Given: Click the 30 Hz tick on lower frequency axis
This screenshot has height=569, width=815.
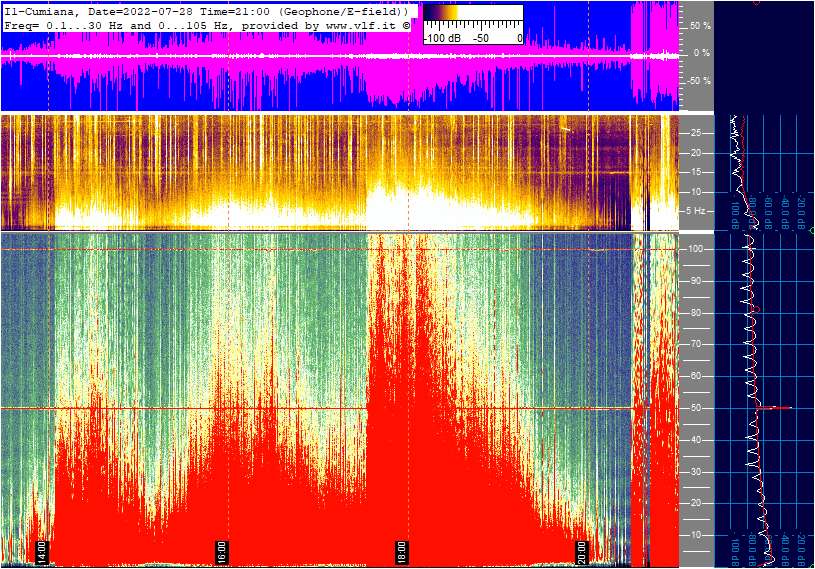Looking at the screenshot, I should (695, 471).
